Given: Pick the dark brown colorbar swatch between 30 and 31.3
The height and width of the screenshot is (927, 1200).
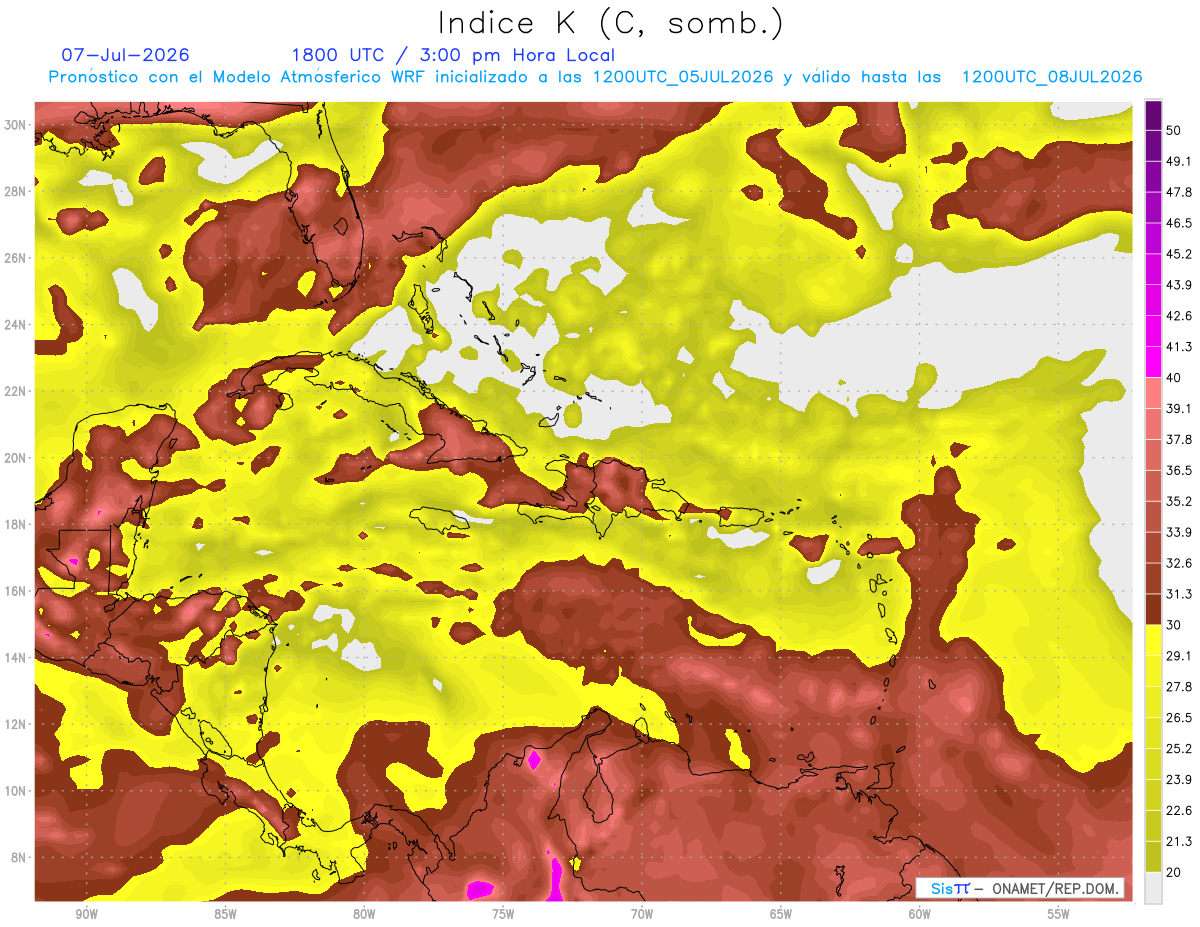Looking at the screenshot, I should coord(1153,609).
